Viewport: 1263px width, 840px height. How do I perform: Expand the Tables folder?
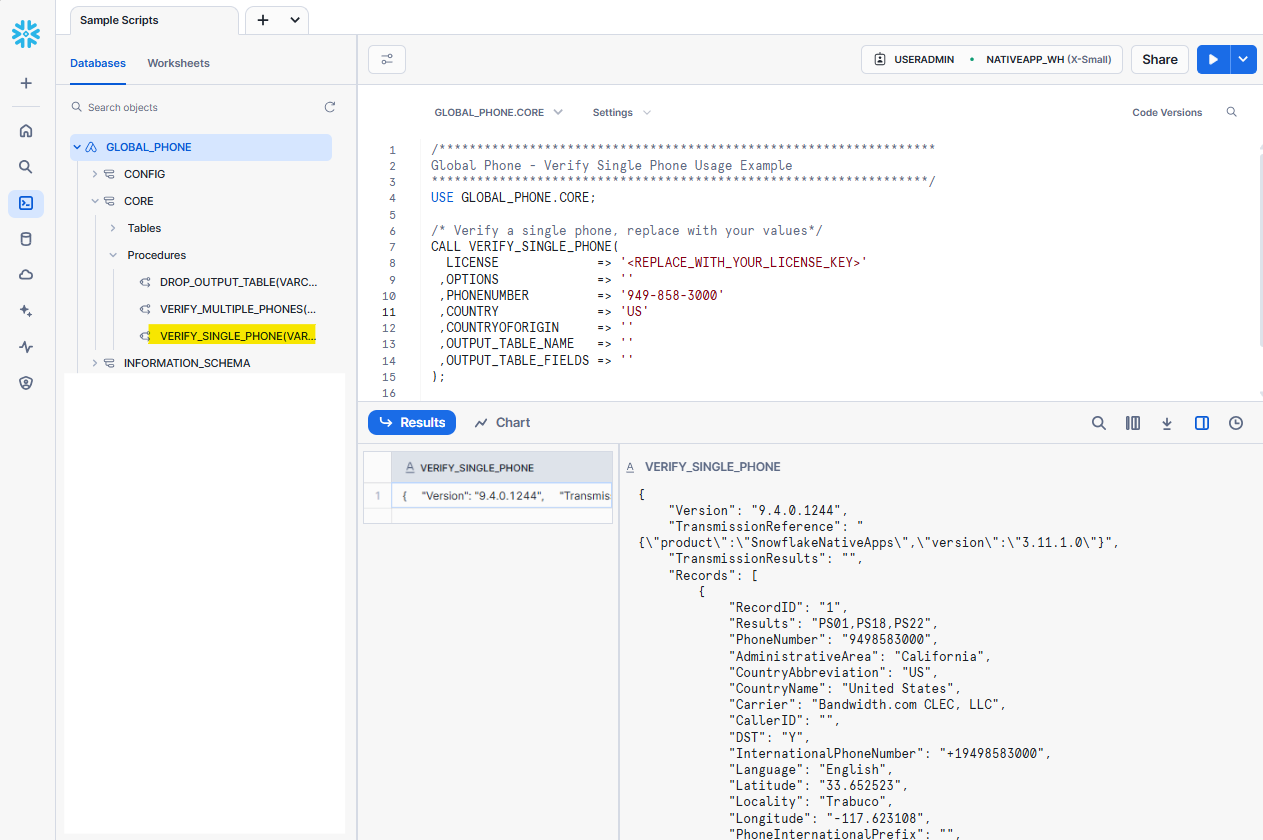(113, 228)
